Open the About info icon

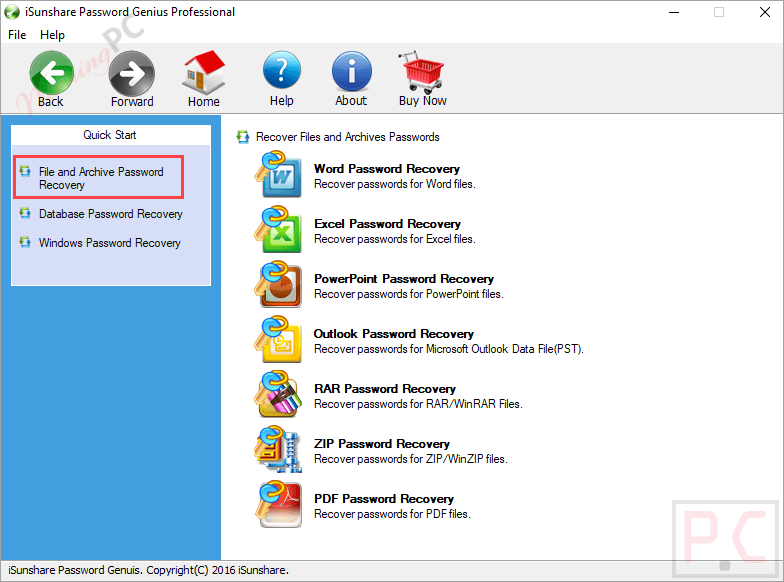(x=352, y=72)
